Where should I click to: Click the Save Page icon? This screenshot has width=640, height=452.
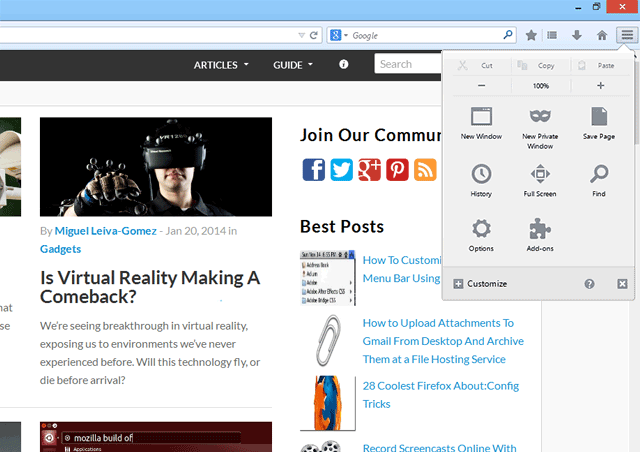pos(599,120)
